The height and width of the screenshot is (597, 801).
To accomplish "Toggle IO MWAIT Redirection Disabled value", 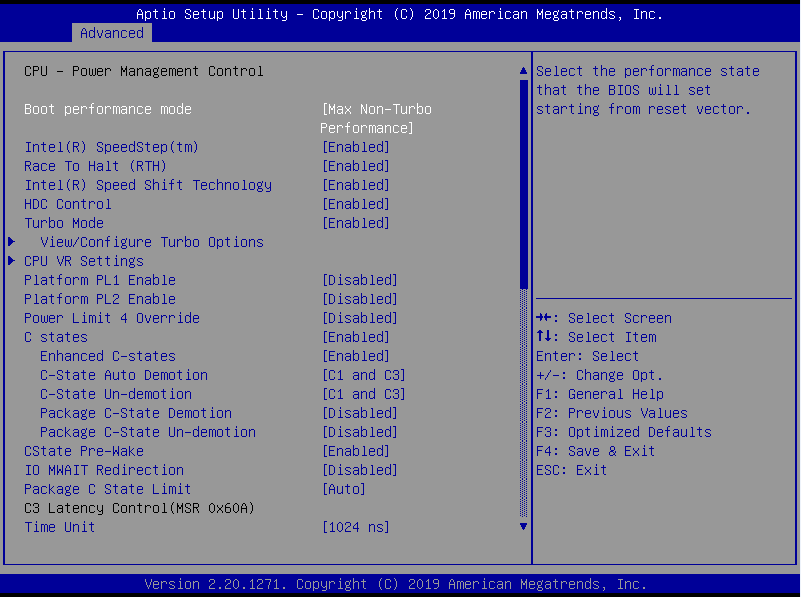I will pyautogui.click(x=359, y=470).
